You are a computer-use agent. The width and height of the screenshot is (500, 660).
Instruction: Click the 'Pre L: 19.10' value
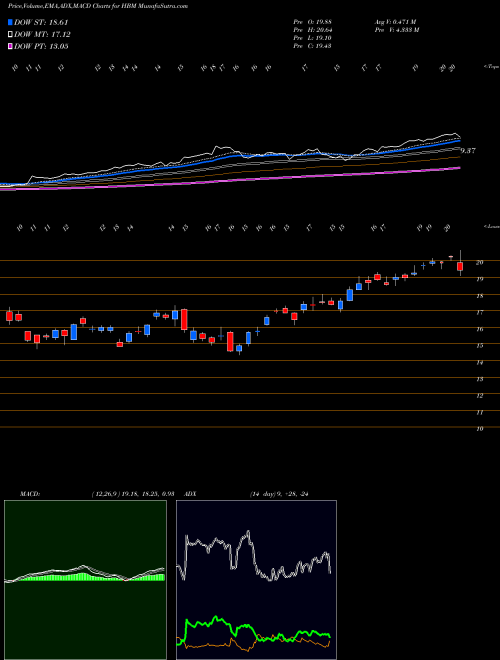click(x=313, y=38)
